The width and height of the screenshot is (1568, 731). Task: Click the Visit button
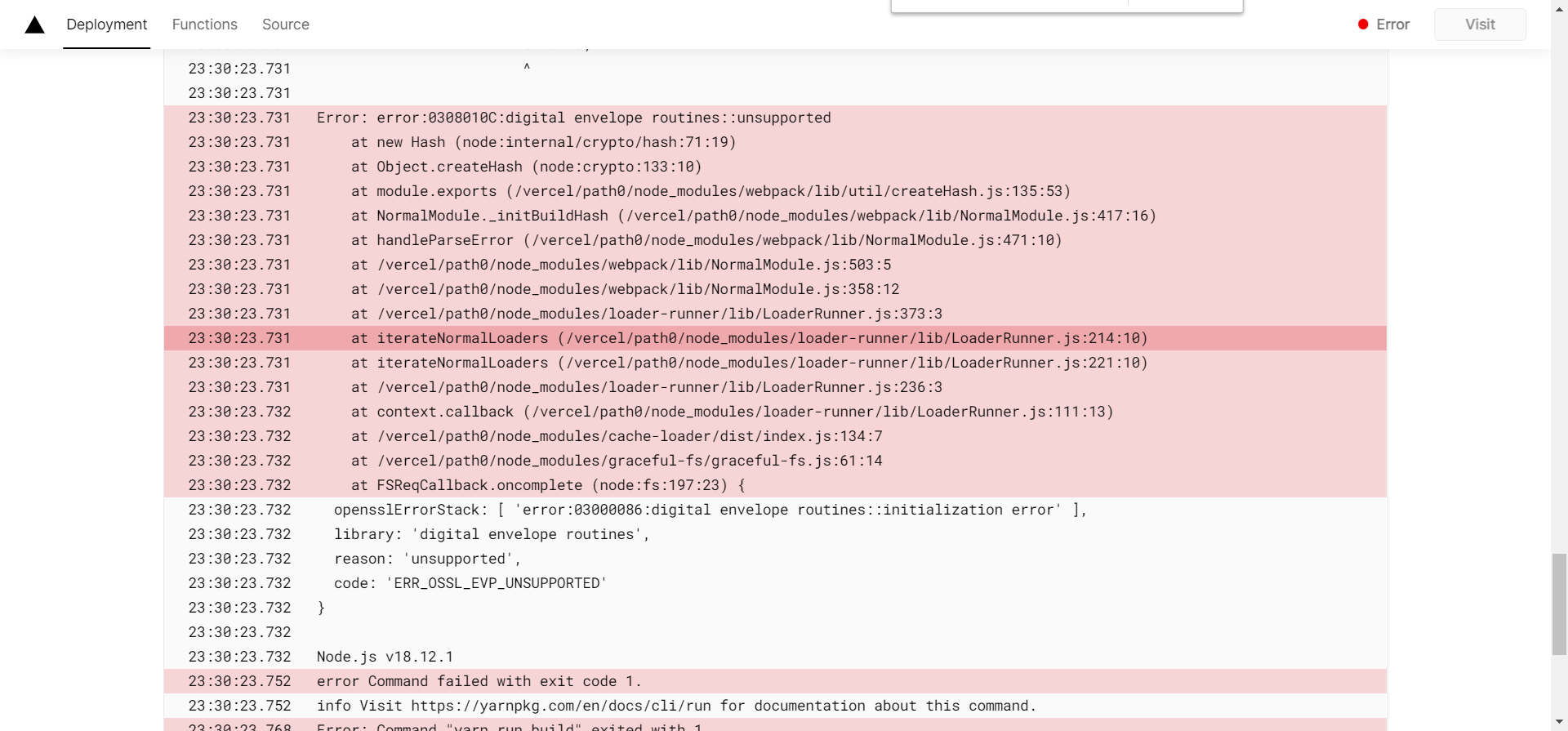click(1480, 25)
